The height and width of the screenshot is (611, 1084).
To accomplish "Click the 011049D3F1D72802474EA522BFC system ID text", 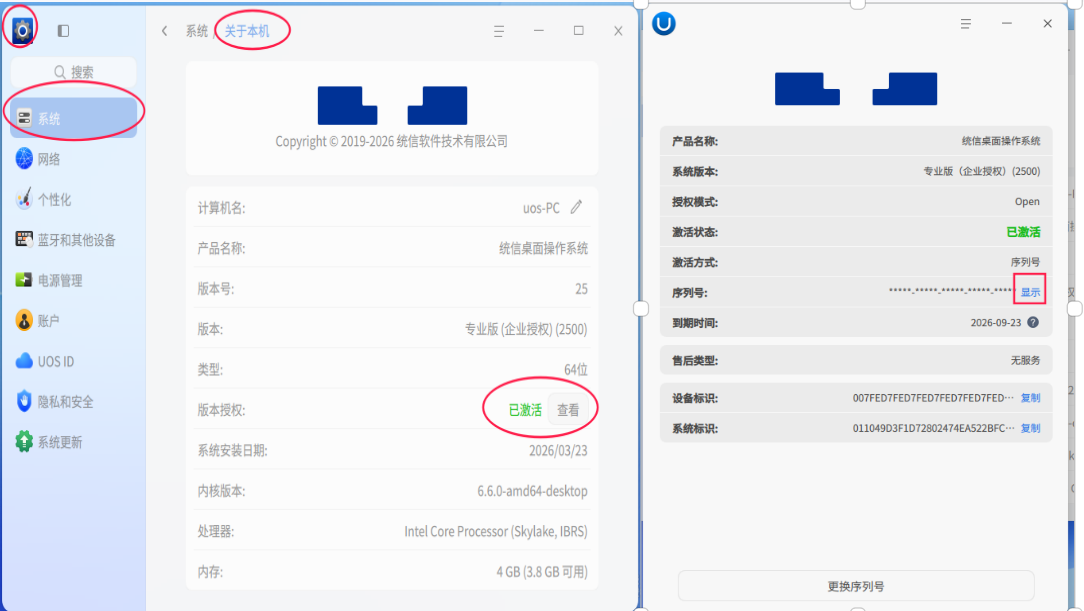I will pyautogui.click(x=933, y=429).
